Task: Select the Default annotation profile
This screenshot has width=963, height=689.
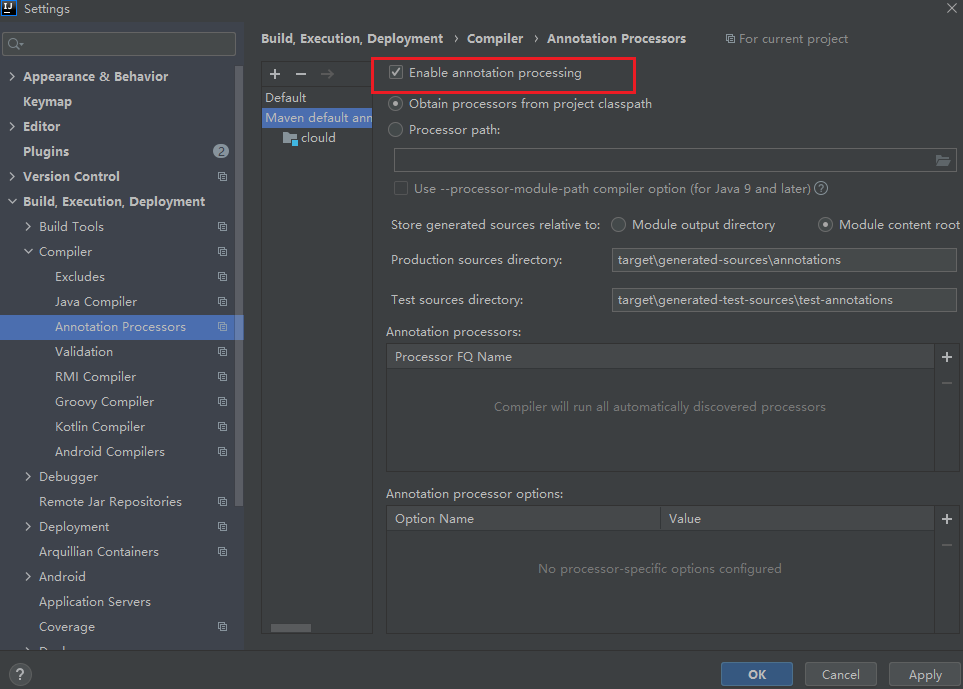Action: click(x=286, y=98)
